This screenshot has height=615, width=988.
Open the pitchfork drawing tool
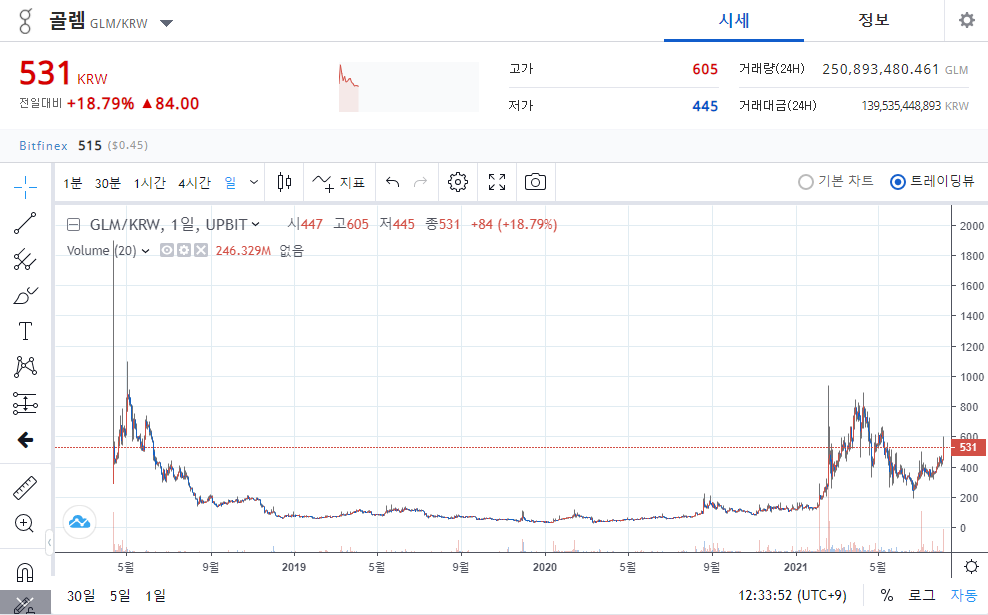(25, 259)
